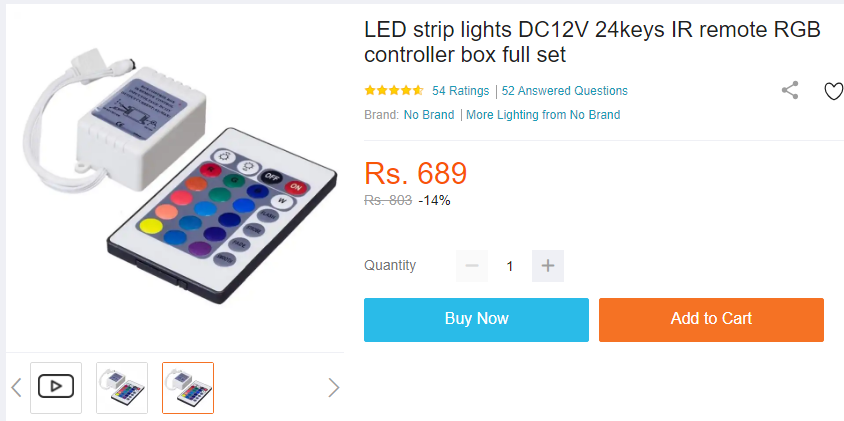Click the Buy Now button
This screenshot has height=421, width=844.
[476, 320]
